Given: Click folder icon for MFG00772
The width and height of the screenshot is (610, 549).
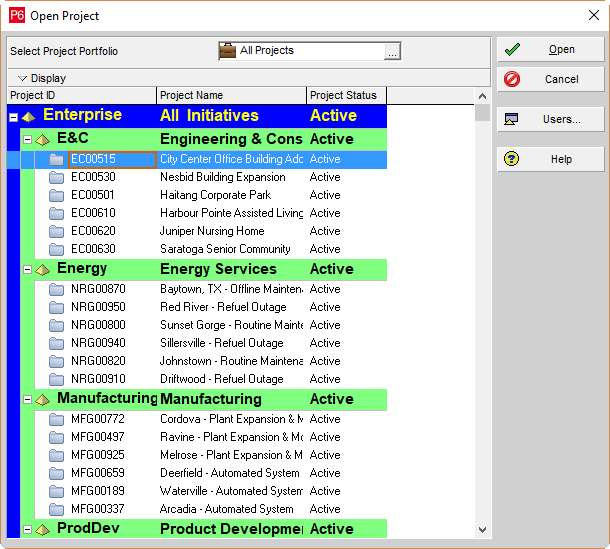Looking at the screenshot, I should point(56,419).
